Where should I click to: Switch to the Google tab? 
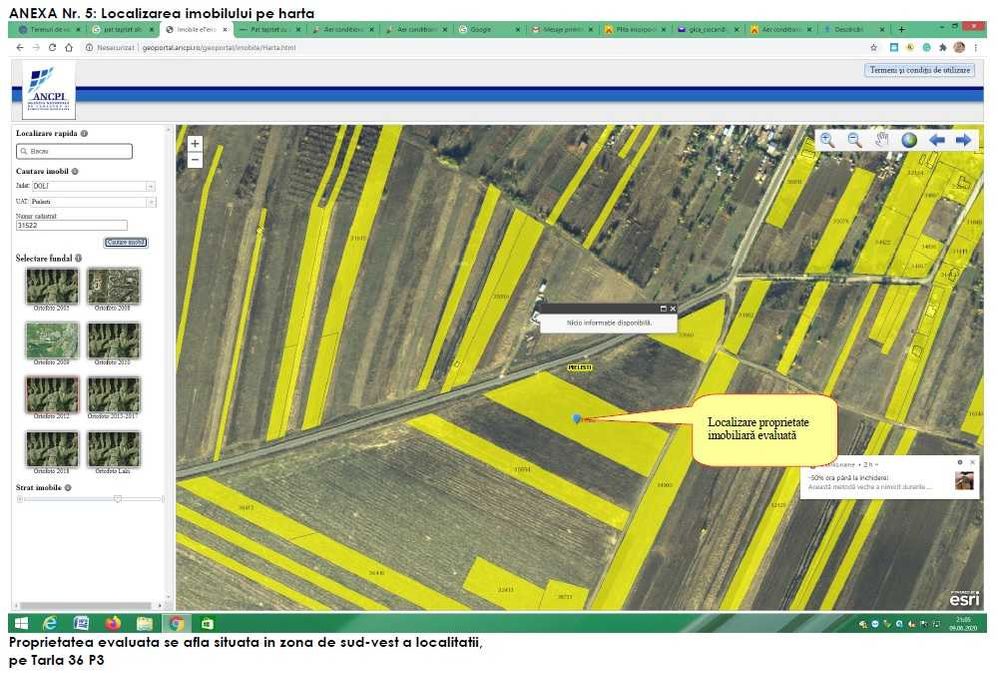[490, 29]
